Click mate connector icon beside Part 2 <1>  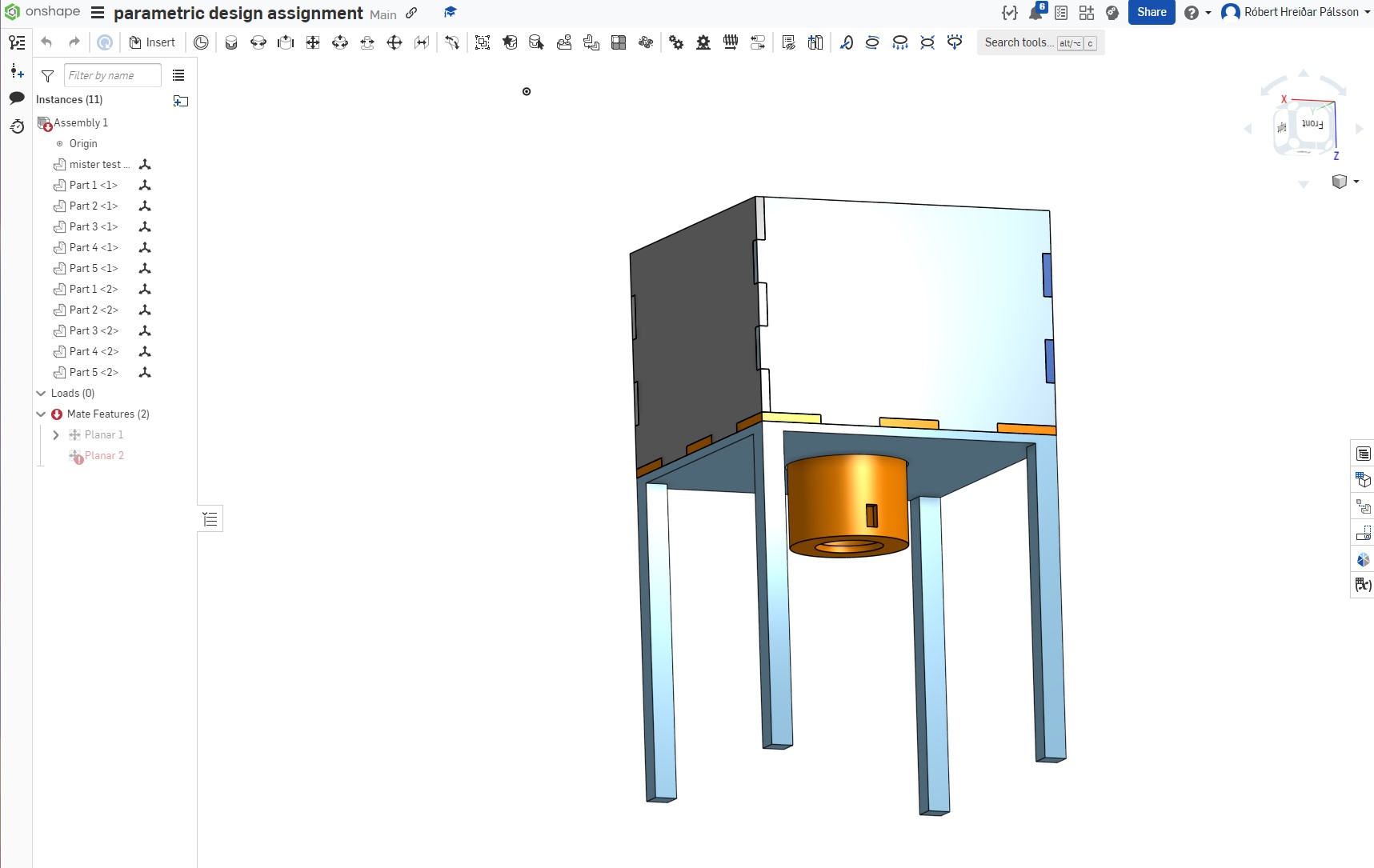point(145,206)
